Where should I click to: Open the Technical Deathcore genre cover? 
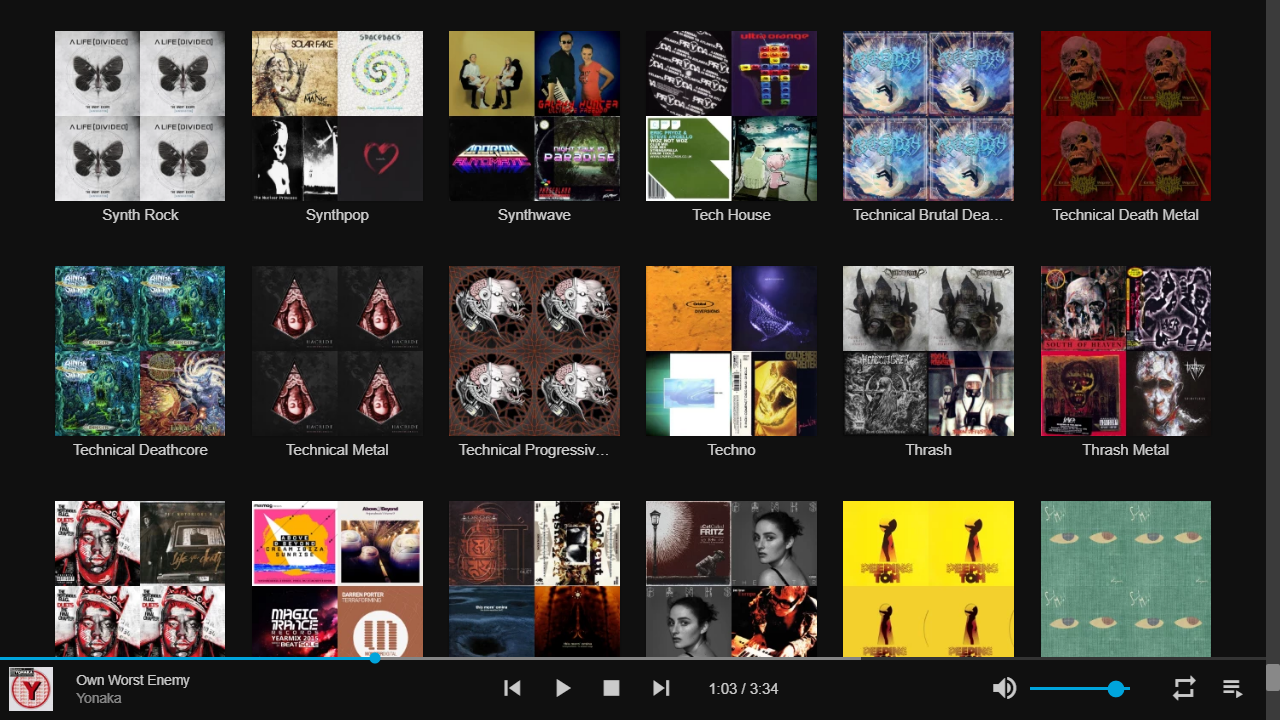click(140, 351)
